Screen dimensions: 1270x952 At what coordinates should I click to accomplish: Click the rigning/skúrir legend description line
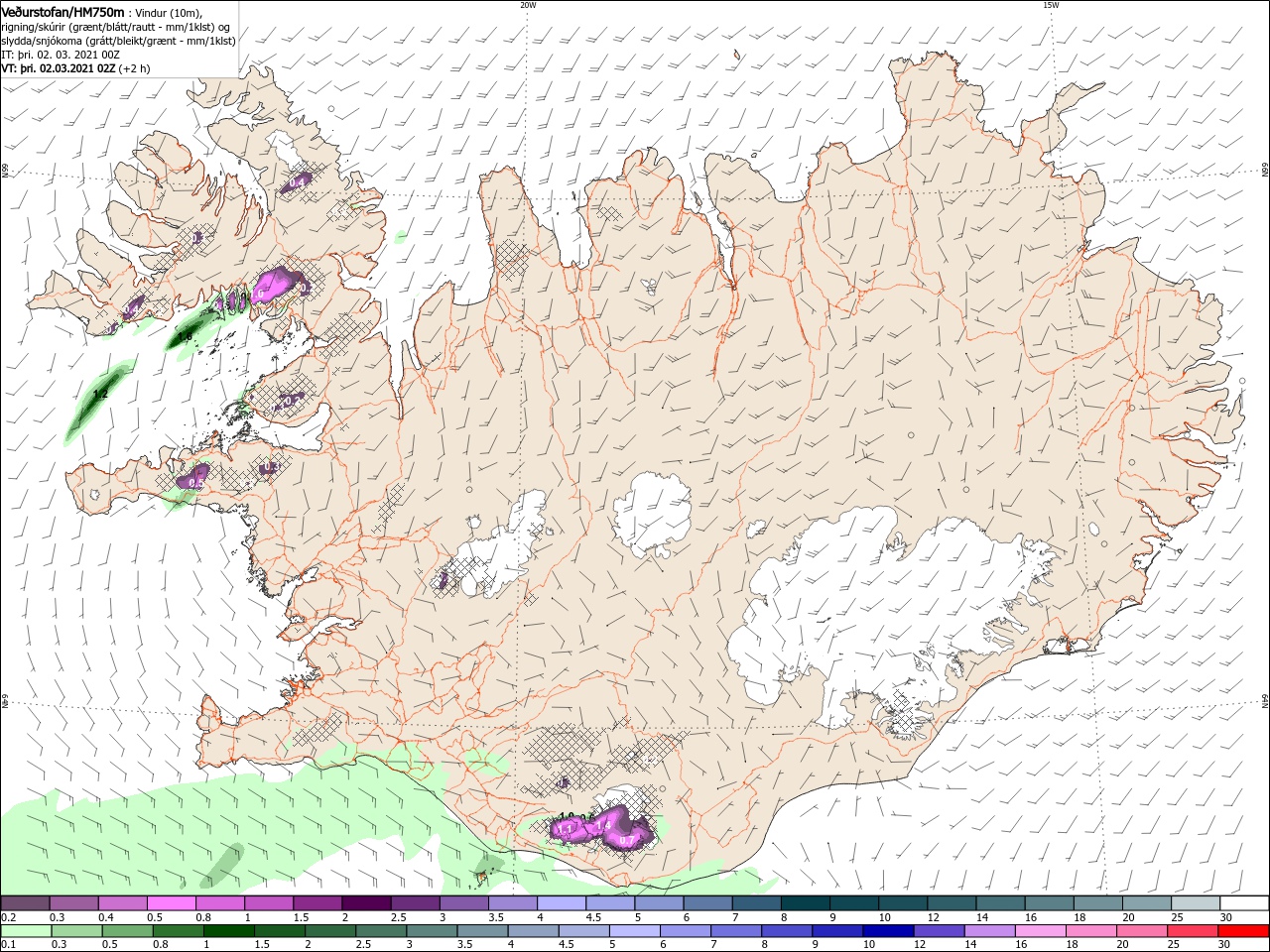116,27
